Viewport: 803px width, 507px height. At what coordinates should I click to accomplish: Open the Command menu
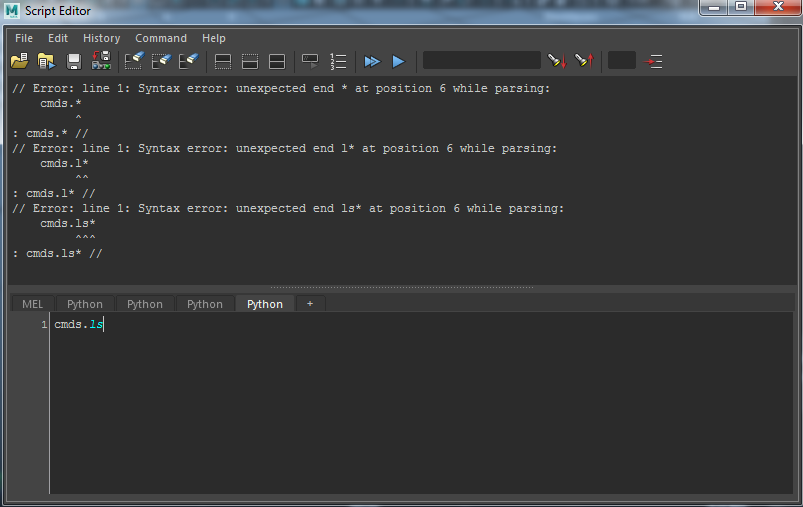tap(161, 38)
